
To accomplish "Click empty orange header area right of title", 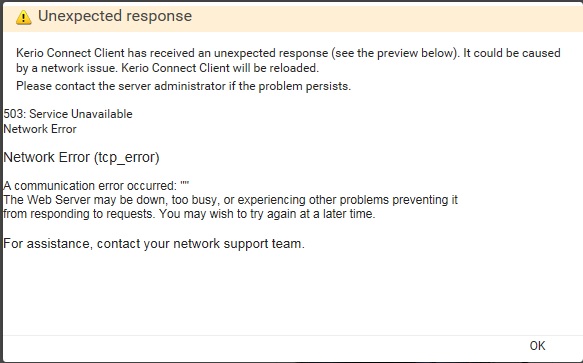I will (x=387, y=17).
